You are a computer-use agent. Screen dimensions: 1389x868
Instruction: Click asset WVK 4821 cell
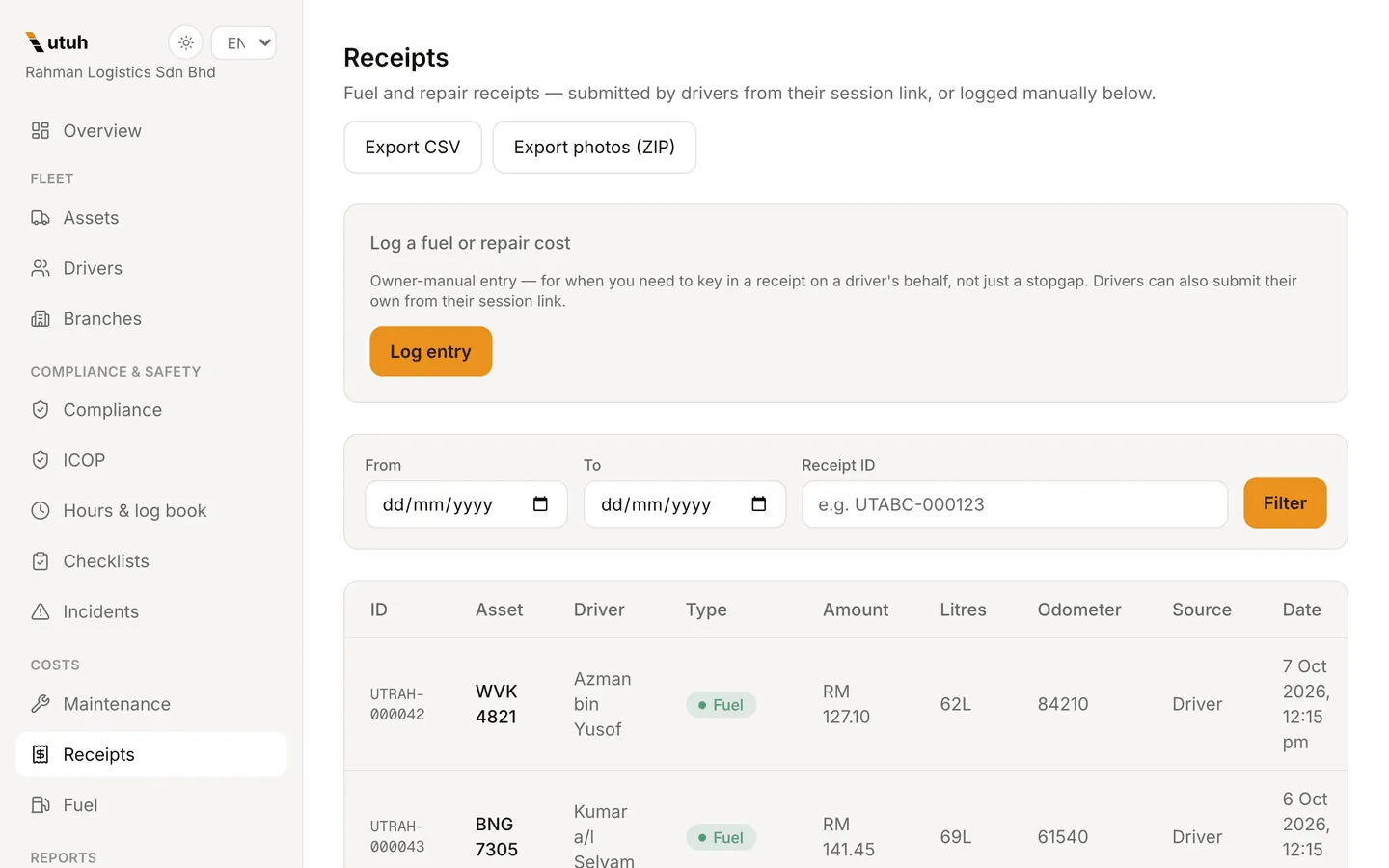tap(497, 704)
